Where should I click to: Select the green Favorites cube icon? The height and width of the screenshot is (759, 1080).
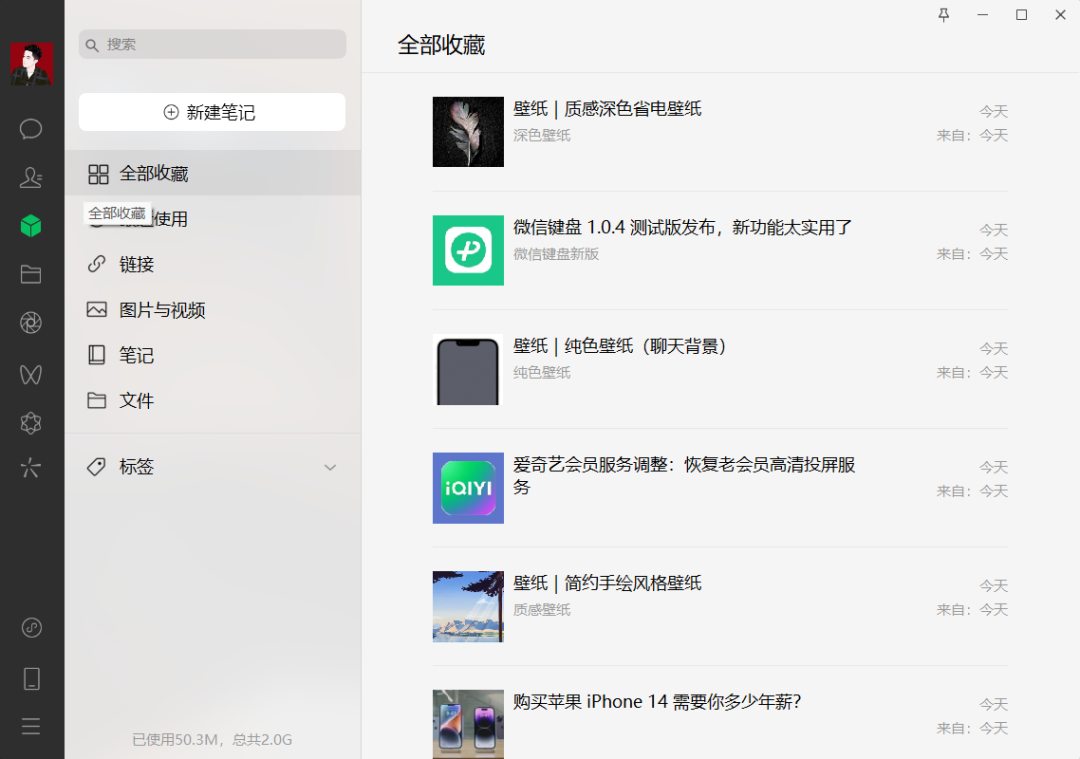coord(31,225)
